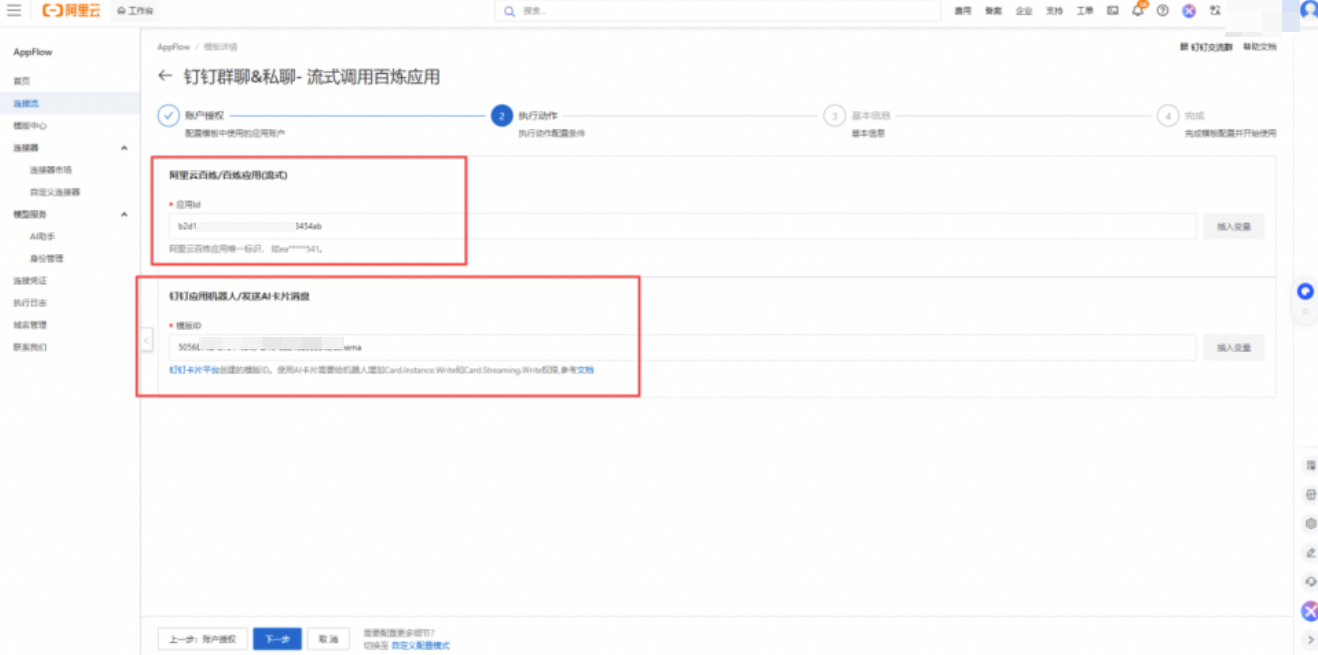Click the 取消 button
Image resolution: width=1318 pixels, height=655 pixels.
click(x=328, y=639)
